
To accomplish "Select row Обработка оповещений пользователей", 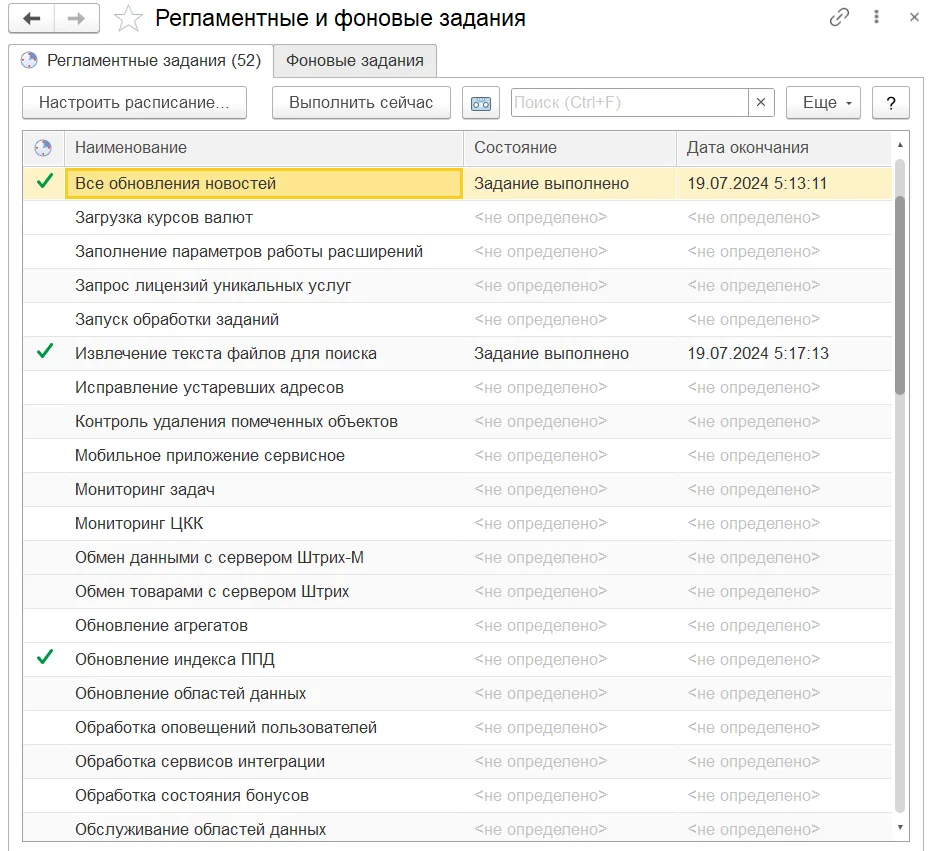I will coord(457,727).
